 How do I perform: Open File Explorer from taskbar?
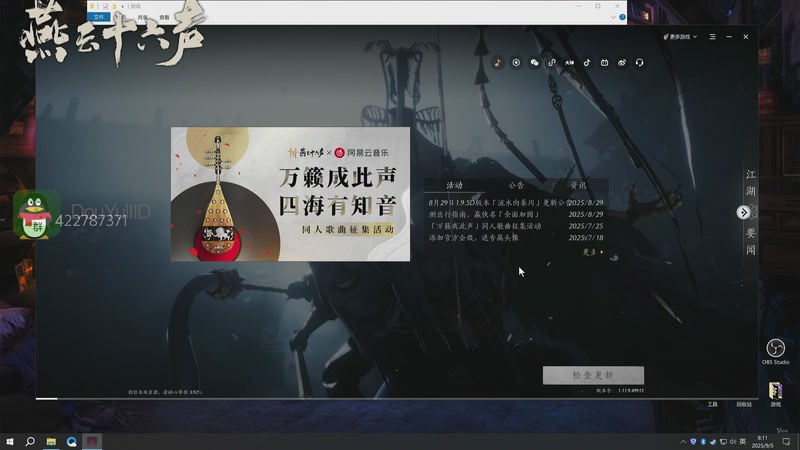coord(51,441)
